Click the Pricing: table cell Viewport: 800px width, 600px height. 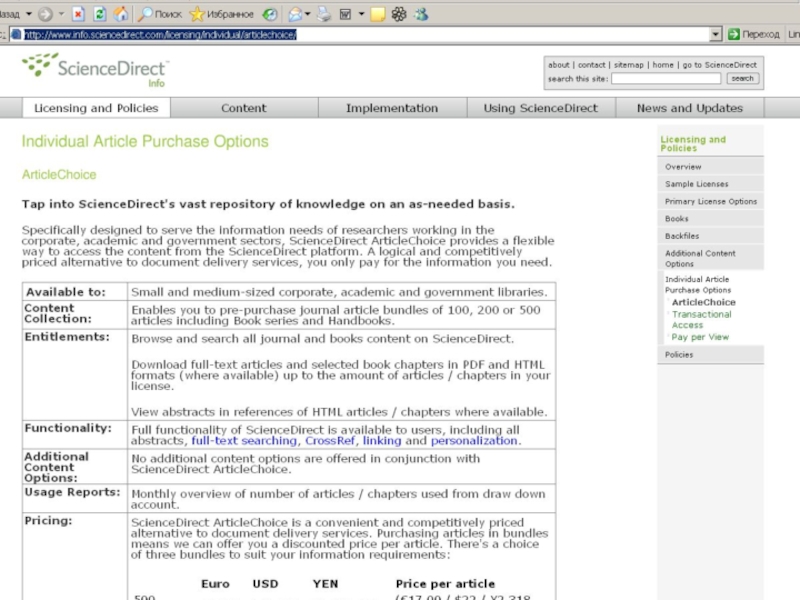(x=74, y=557)
